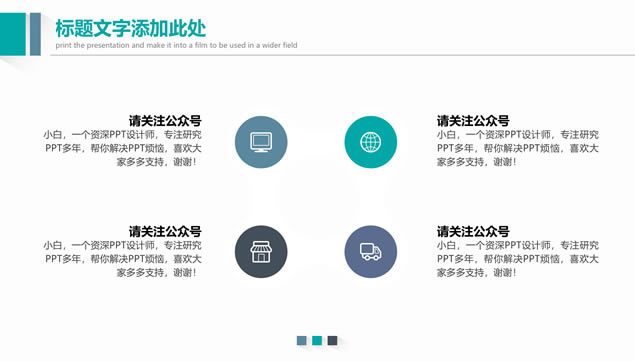This screenshot has width=635, height=361.
Task: Click the computer monitor icon circle
Action: pos(261,142)
